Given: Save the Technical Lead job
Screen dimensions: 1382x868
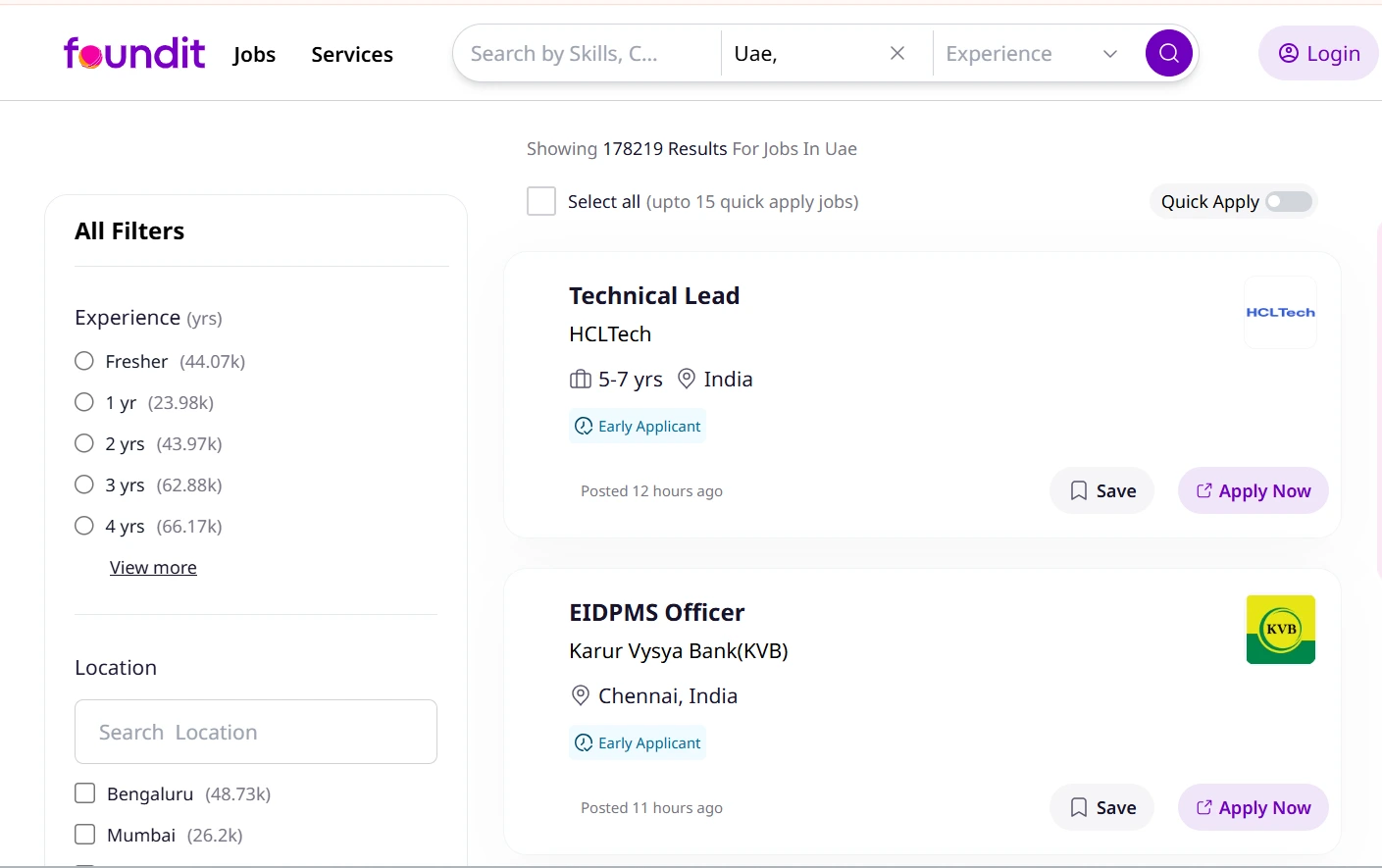Looking at the screenshot, I should (x=1101, y=490).
